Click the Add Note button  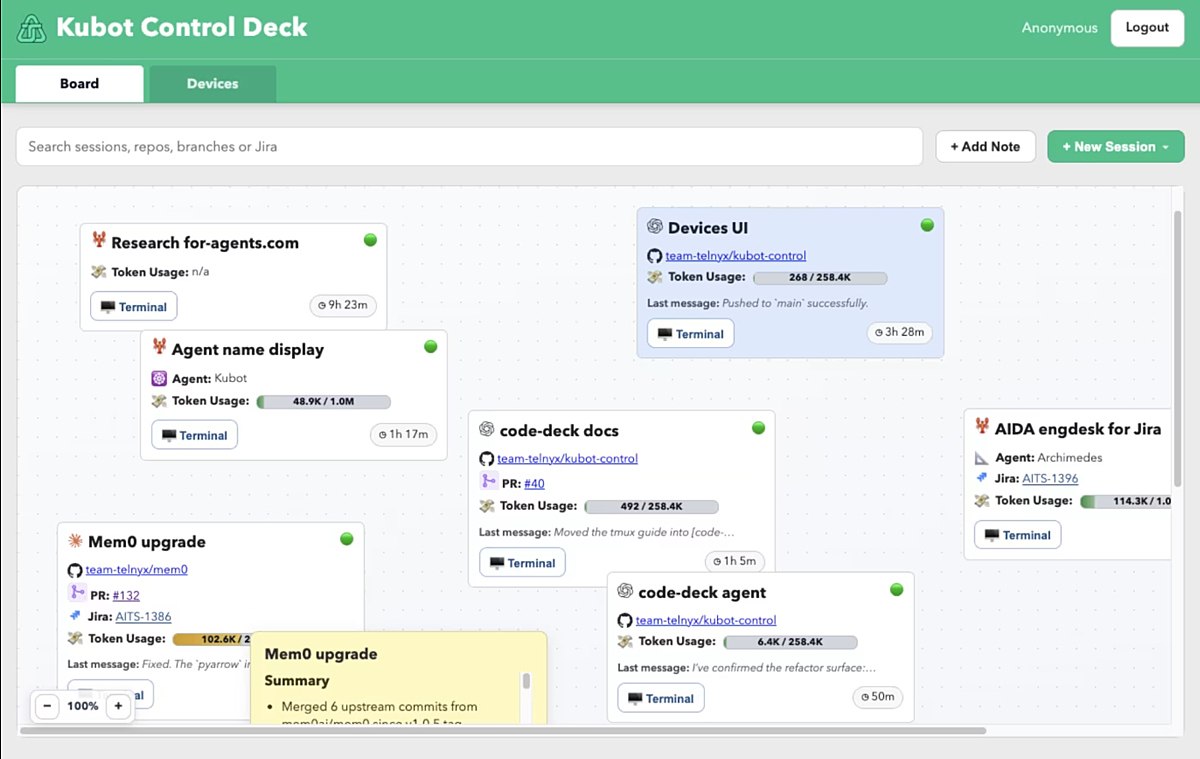(985, 146)
